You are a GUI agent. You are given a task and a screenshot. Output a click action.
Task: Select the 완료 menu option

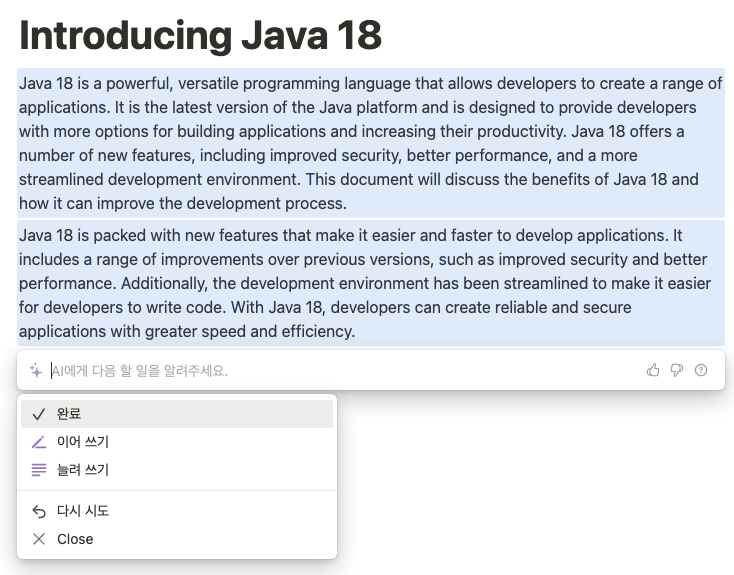pos(177,414)
